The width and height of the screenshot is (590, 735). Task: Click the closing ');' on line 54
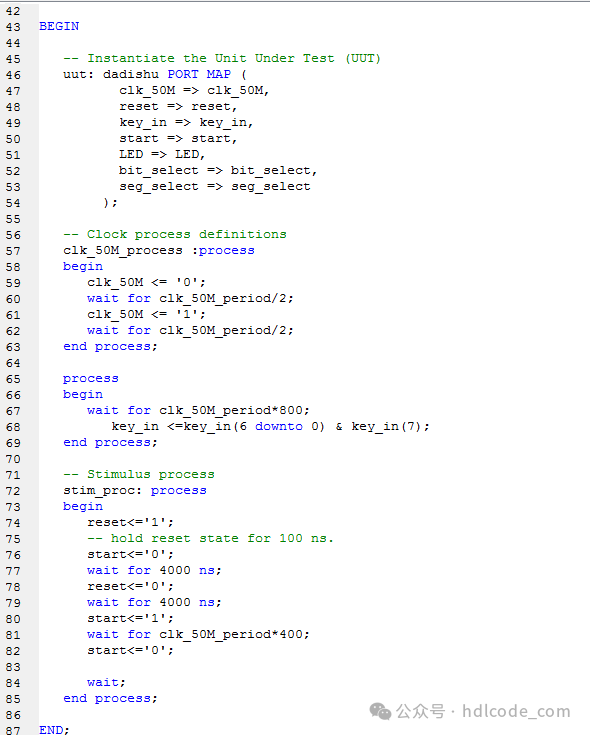(x=111, y=202)
